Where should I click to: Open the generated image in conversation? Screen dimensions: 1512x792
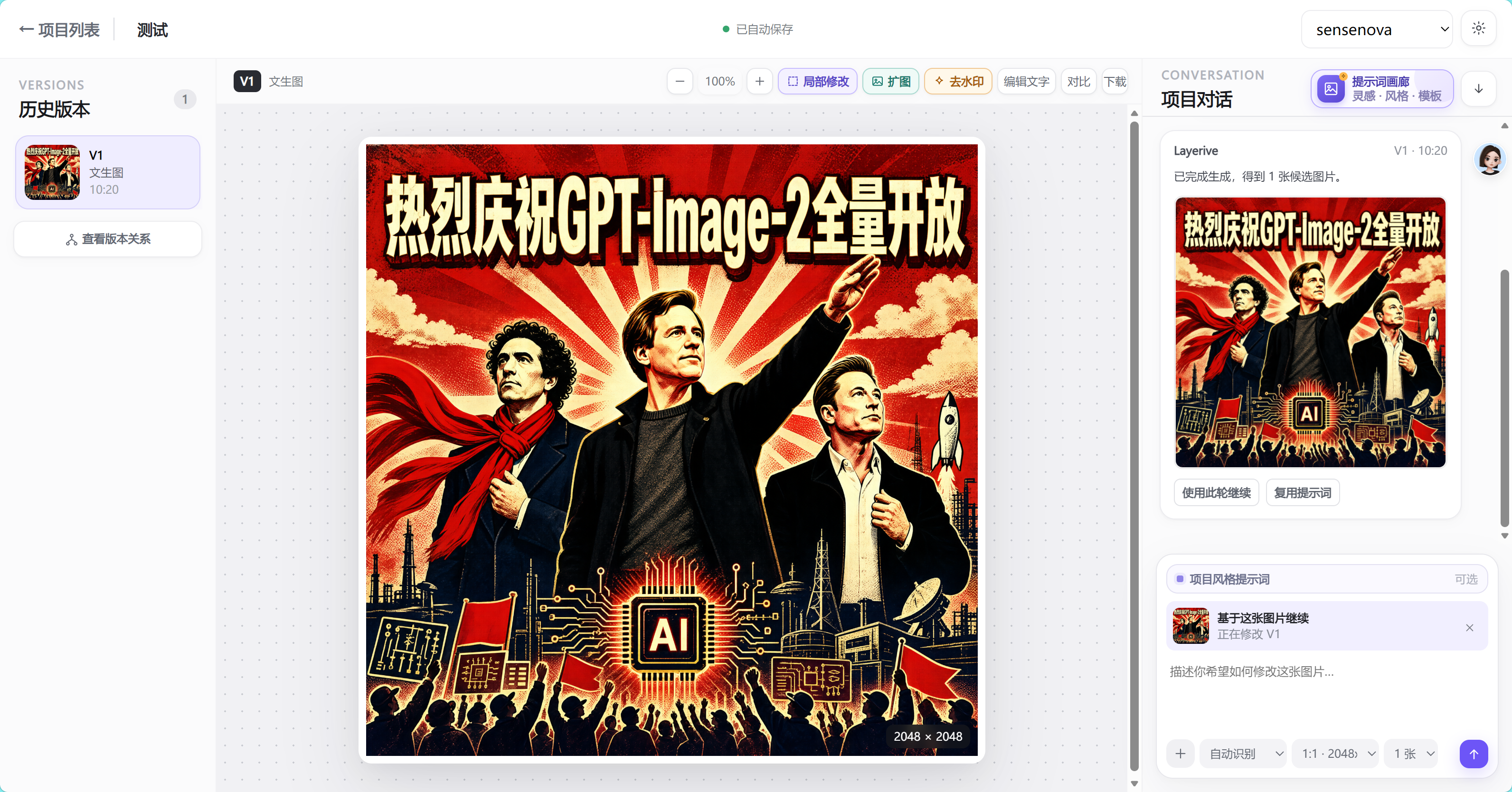(x=1310, y=332)
